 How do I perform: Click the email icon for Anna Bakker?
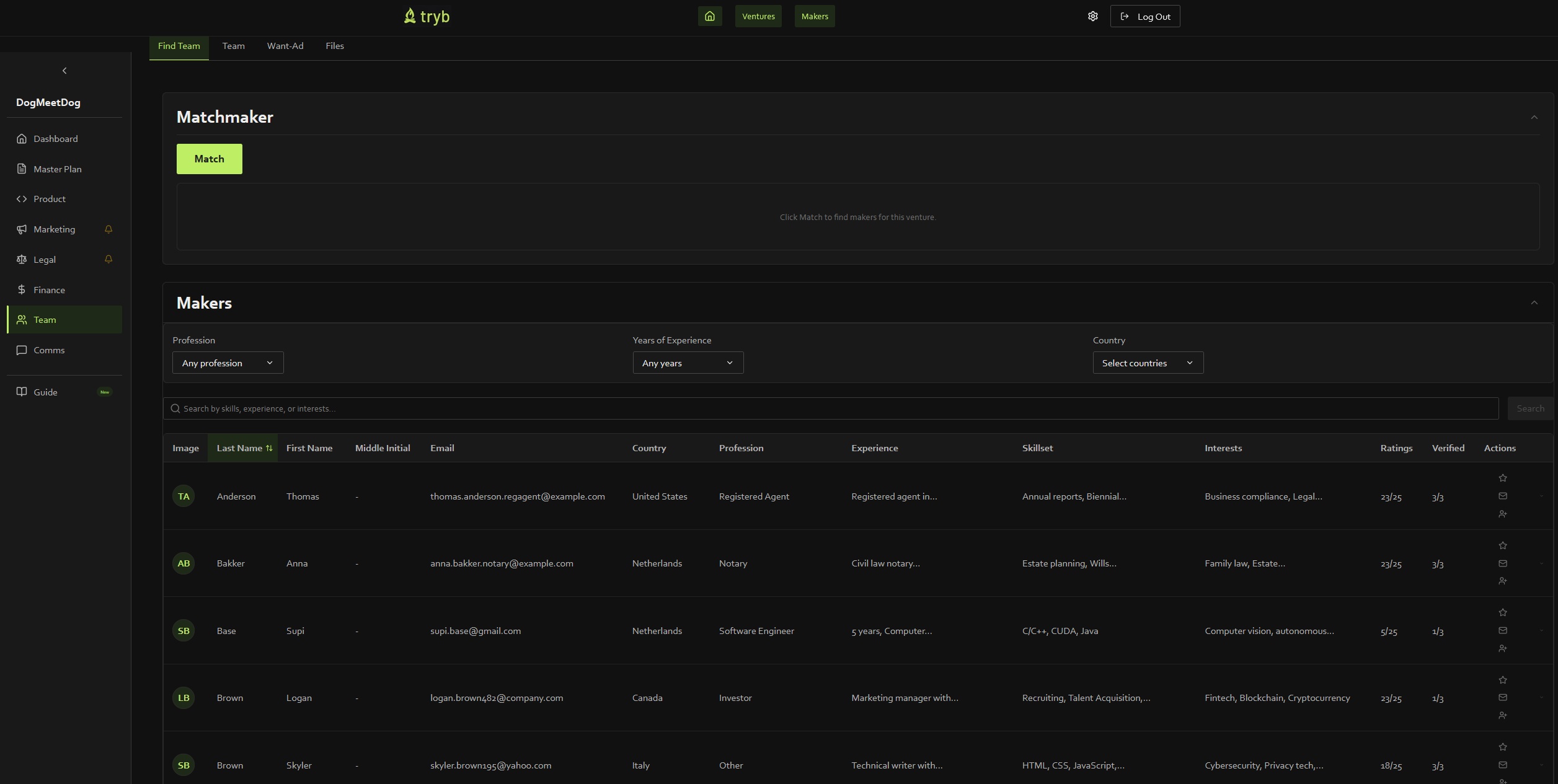(1503, 563)
